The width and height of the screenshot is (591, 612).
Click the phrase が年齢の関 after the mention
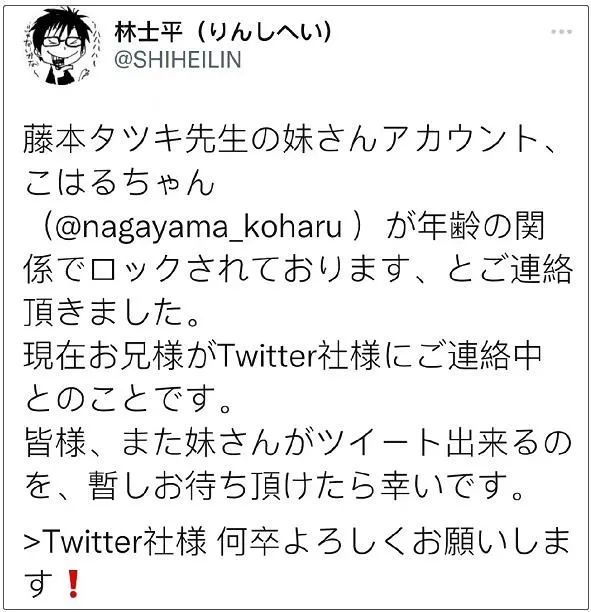pyautogui.click(x=465, y=226)
